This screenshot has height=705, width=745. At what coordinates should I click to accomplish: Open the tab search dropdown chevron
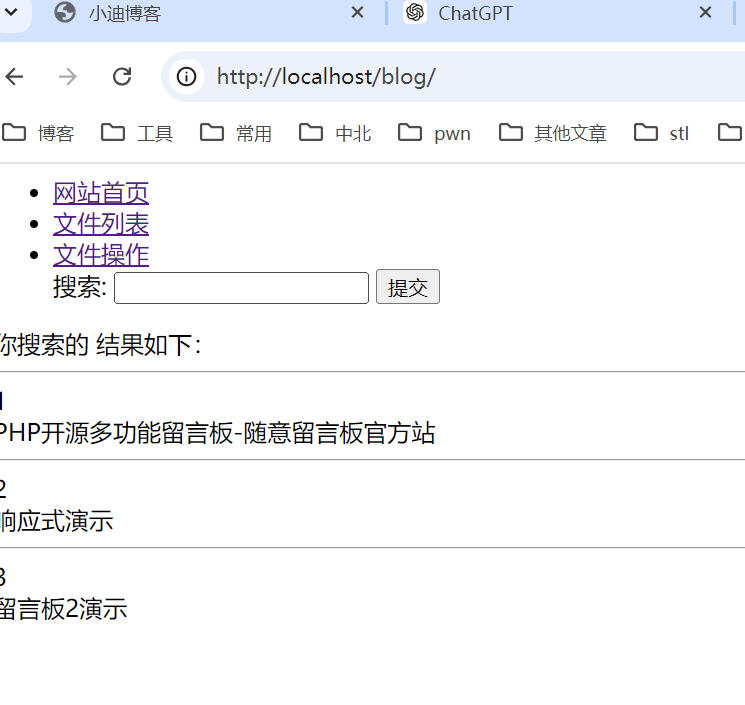(x=10, y=11)
